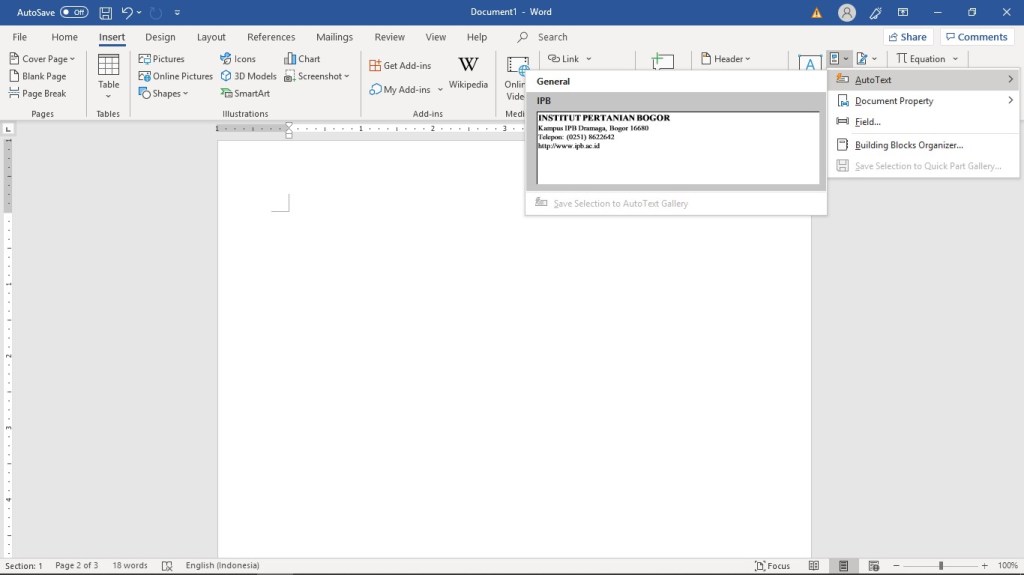This screenshot has width=1024, height=575.
Task: Open Document Property submenu
Action: (894, 101)
